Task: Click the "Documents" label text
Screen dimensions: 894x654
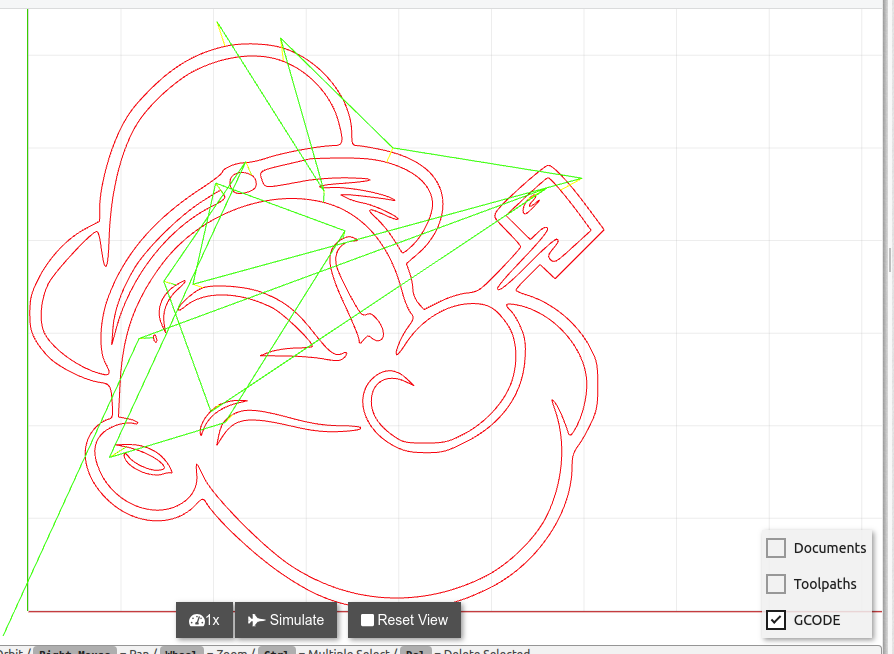Action: [830, 548]
